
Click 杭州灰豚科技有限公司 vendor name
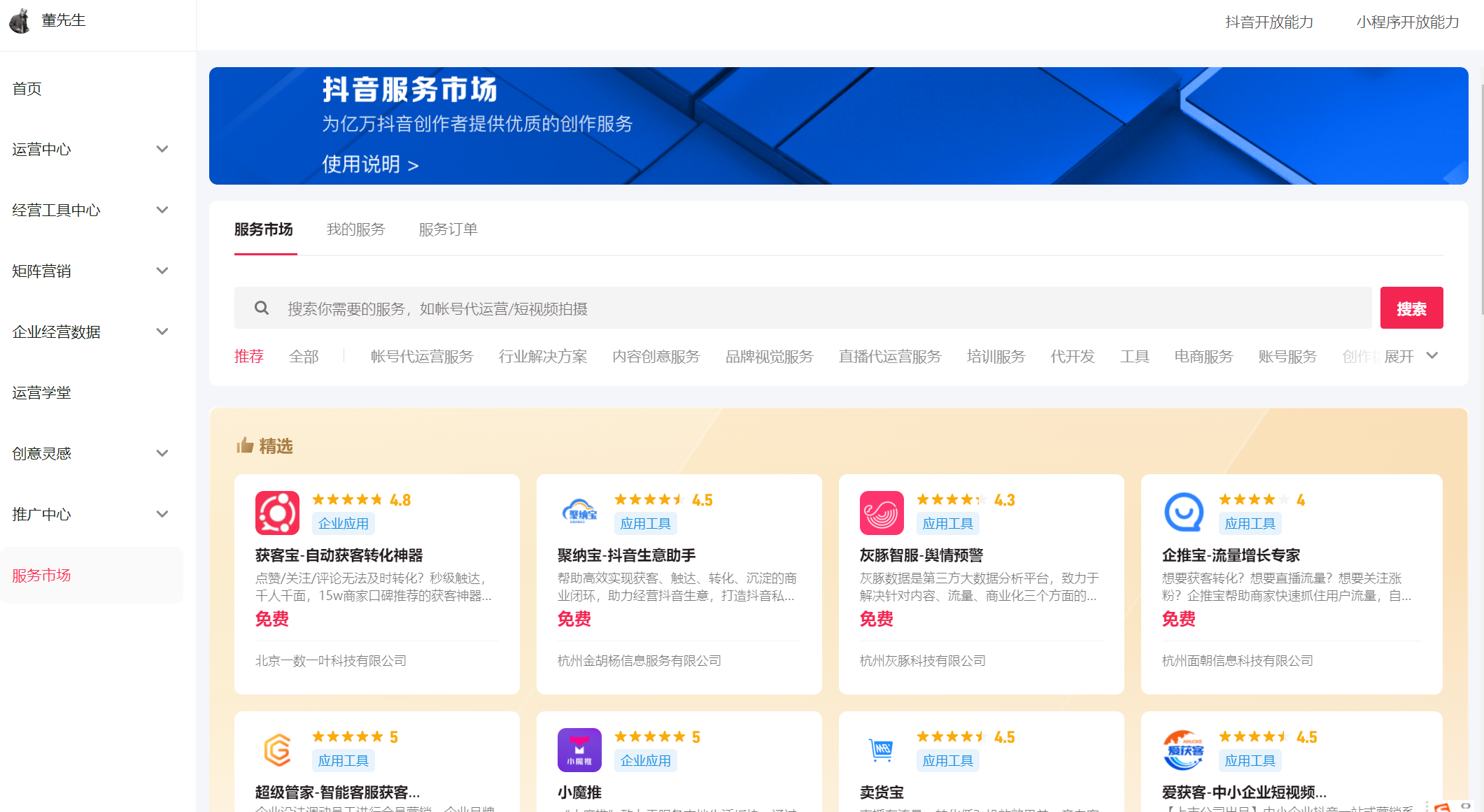pos(923,660)
